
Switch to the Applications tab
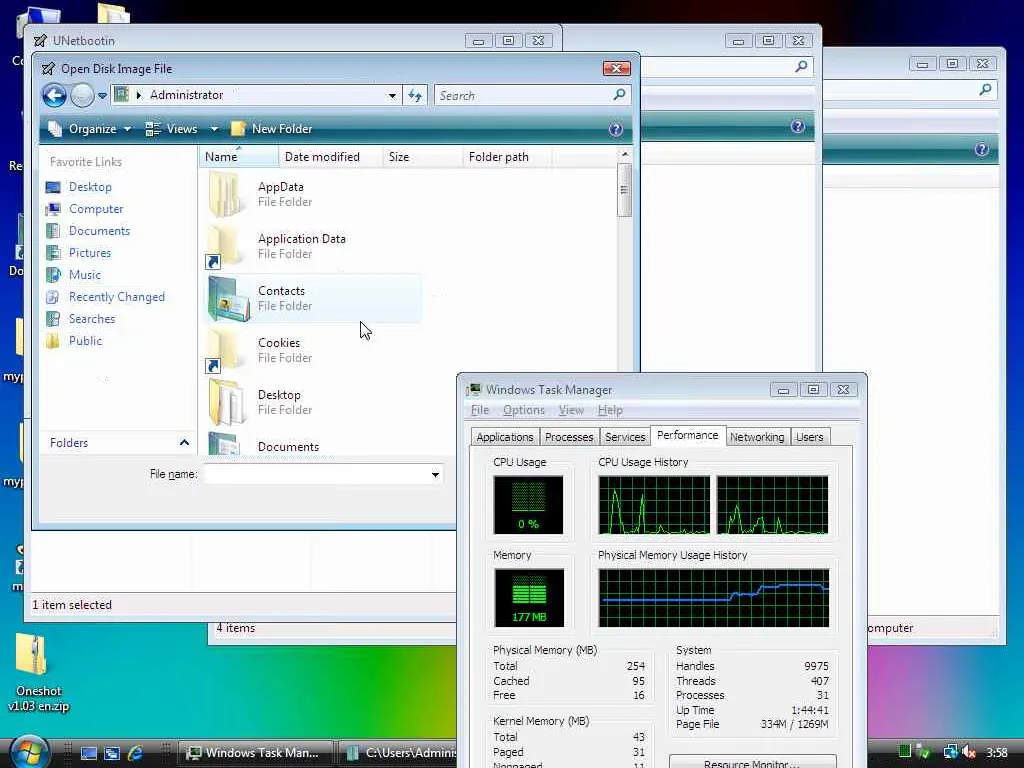[x=505, y=437]
